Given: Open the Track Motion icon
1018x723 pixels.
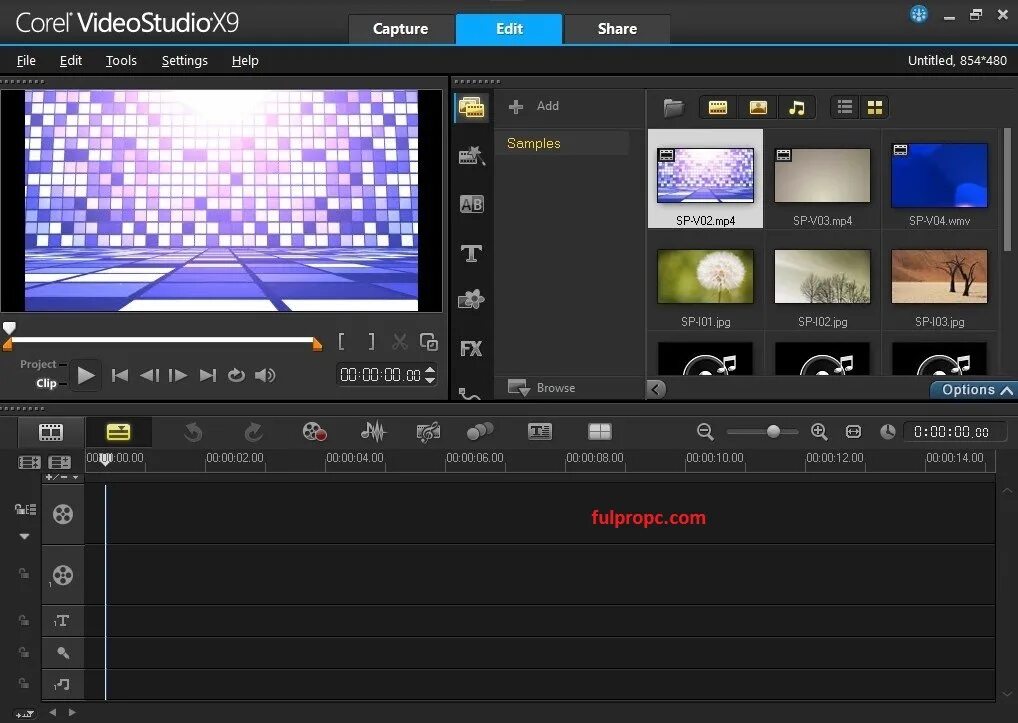Looking at the screenshot, I should coord(480,432).
